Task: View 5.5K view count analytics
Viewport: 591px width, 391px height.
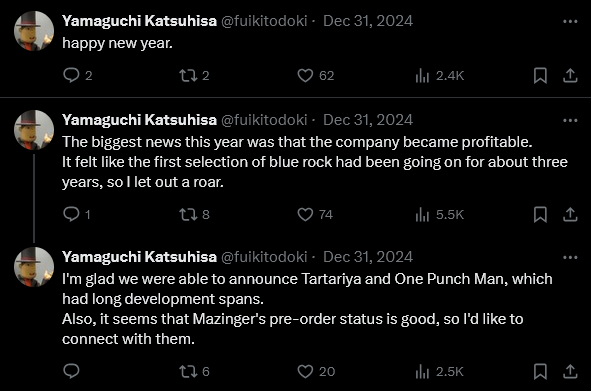Action: pyautogui.click(x=439, y=214)
